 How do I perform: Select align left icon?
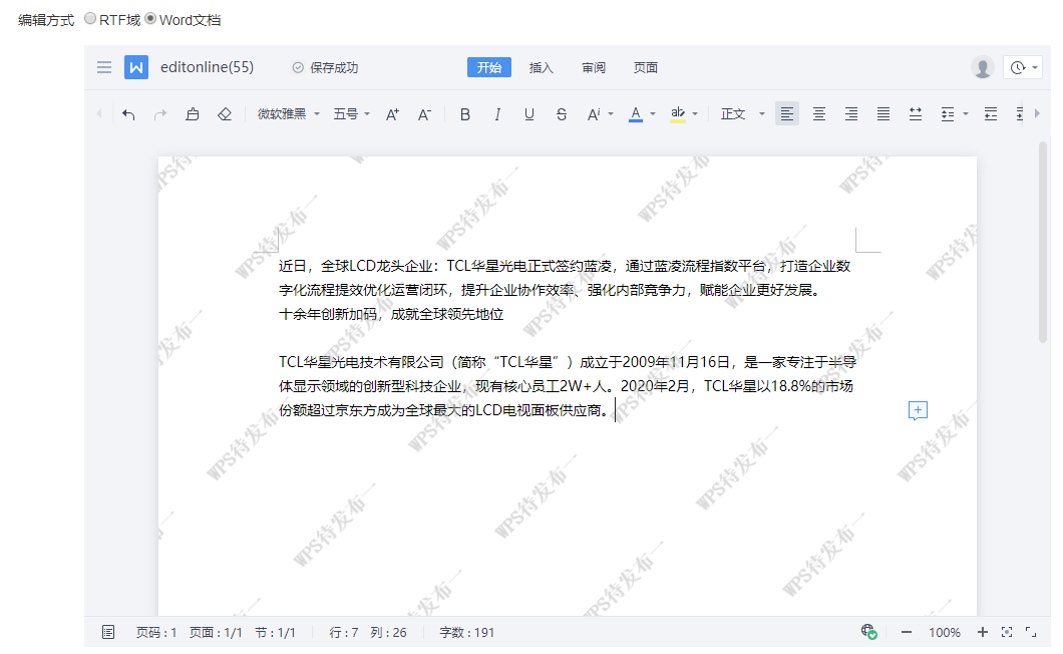click(x=786, y=114)
